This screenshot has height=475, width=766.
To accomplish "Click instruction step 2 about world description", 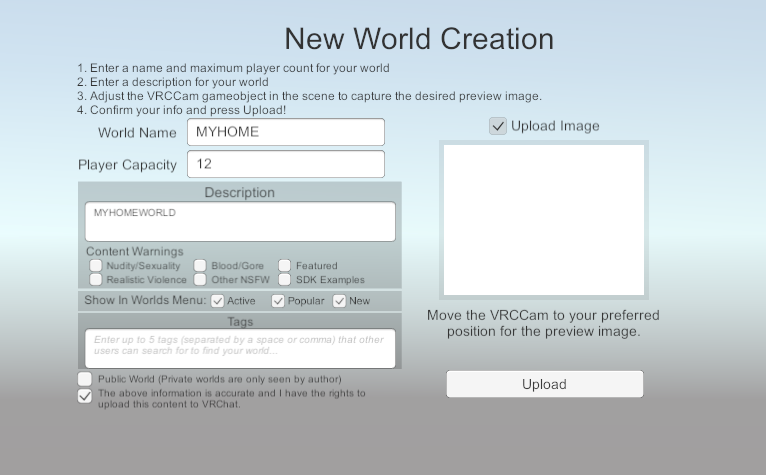I will point(172,82).
